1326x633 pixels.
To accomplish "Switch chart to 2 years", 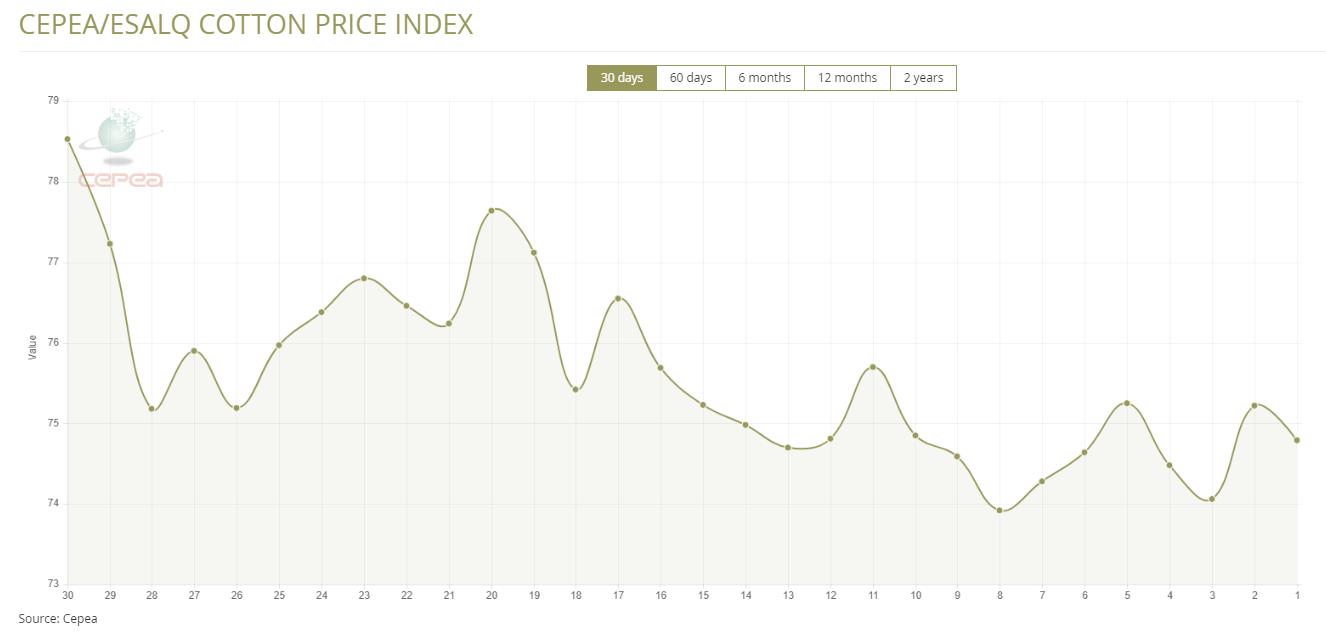I will pyautogui.click(x=923, y=78).
